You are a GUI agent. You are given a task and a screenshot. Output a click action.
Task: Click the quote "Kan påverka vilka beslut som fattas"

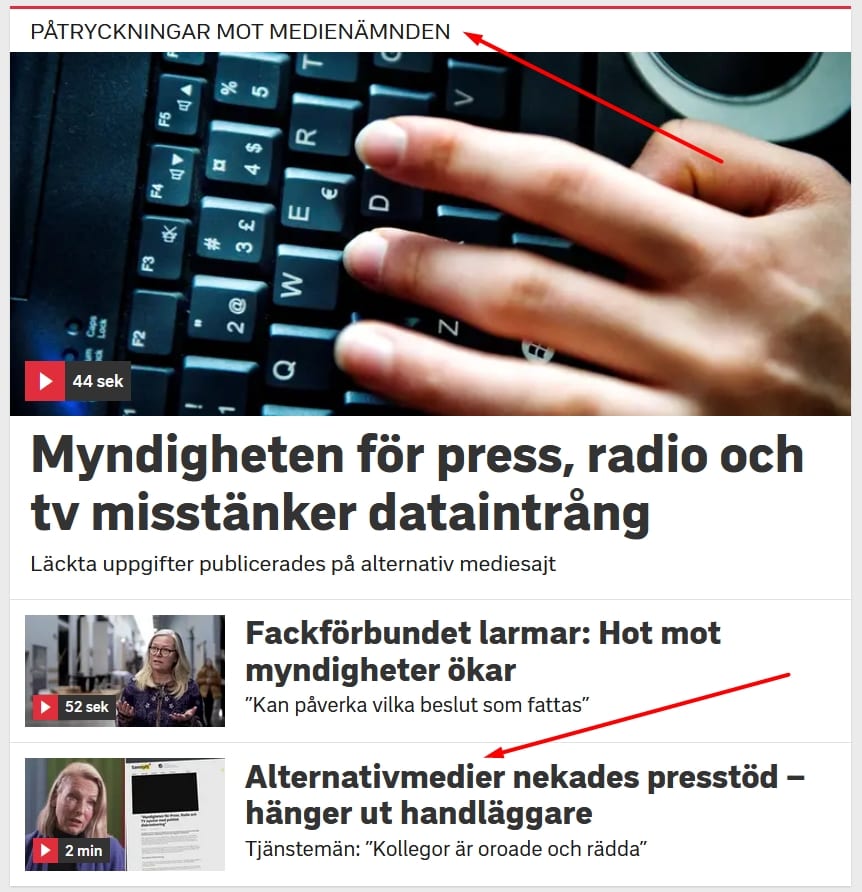[417, 705]
